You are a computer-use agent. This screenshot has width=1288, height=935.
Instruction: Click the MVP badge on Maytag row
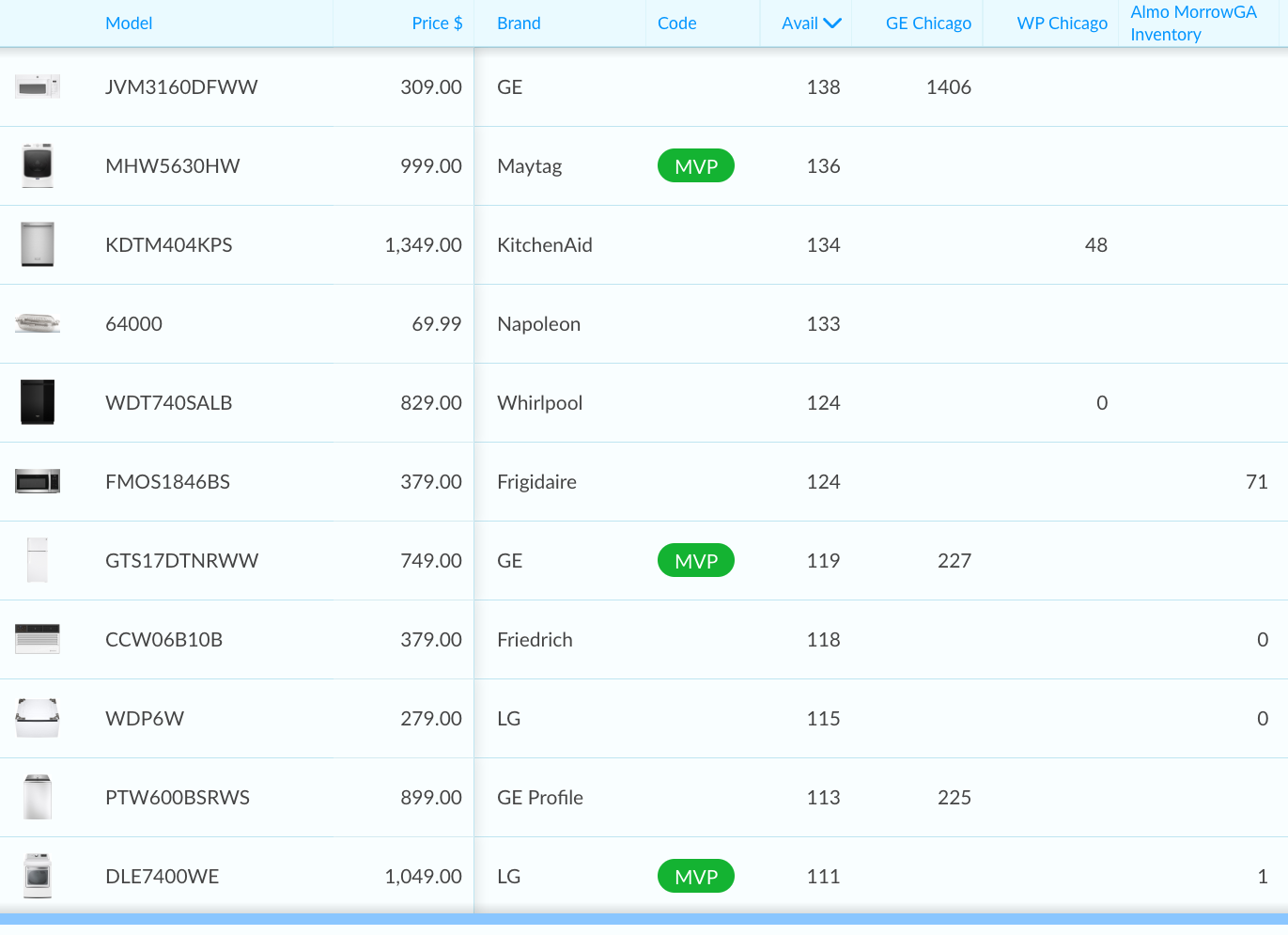tap(696, 166)
